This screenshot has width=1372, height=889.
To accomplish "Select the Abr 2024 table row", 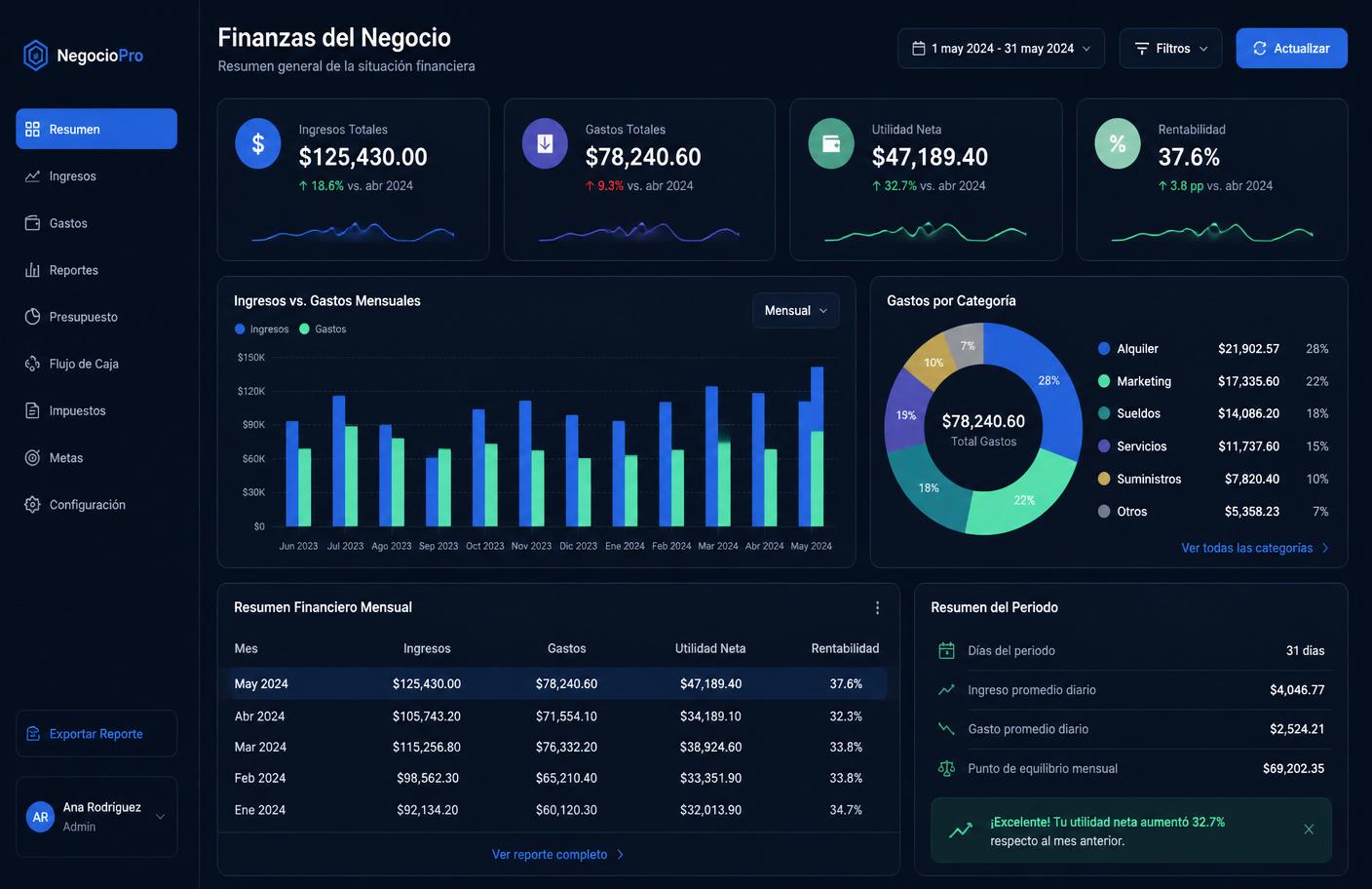I will tap(556, 715).
